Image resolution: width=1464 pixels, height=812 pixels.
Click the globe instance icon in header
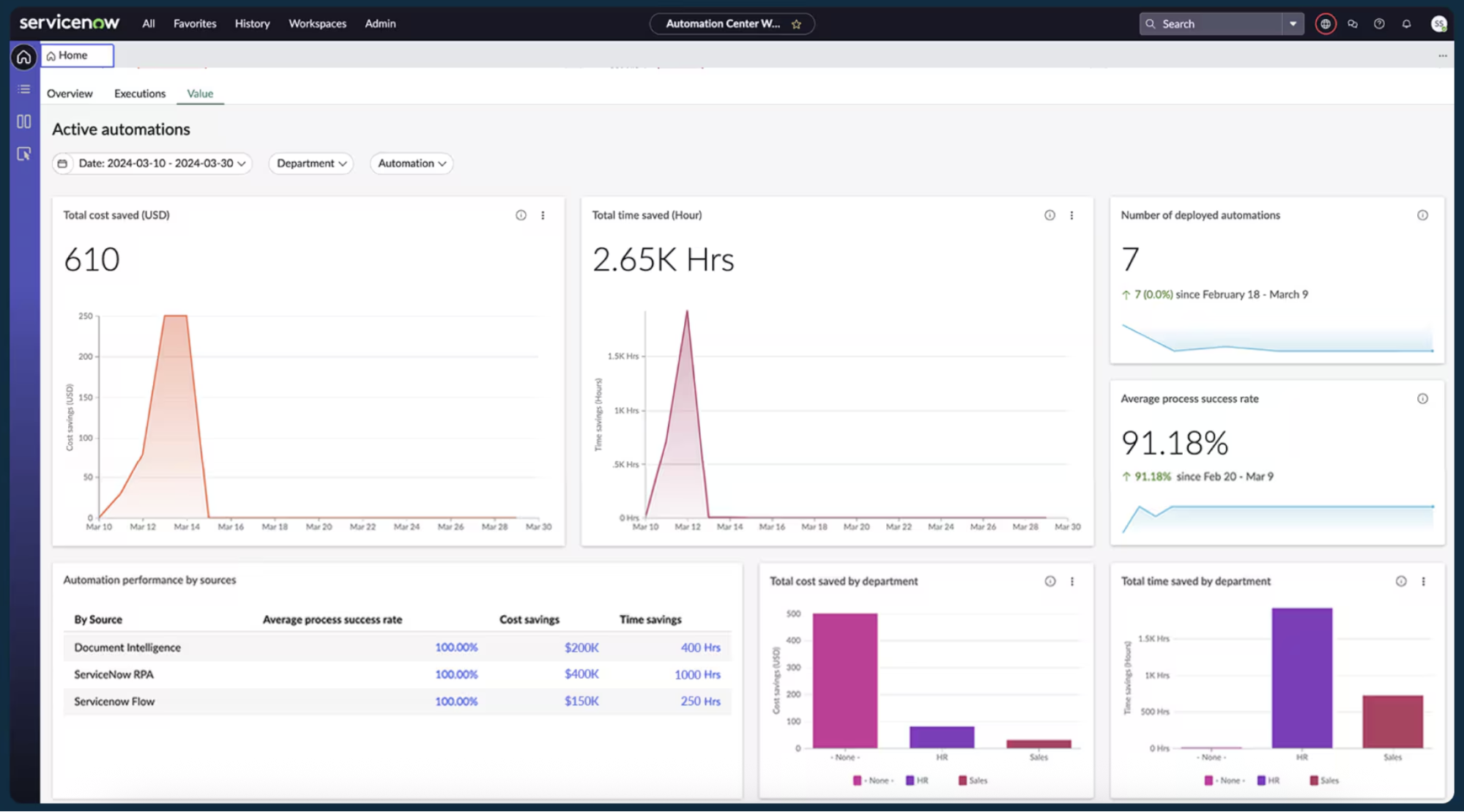tap(1326, 23)
